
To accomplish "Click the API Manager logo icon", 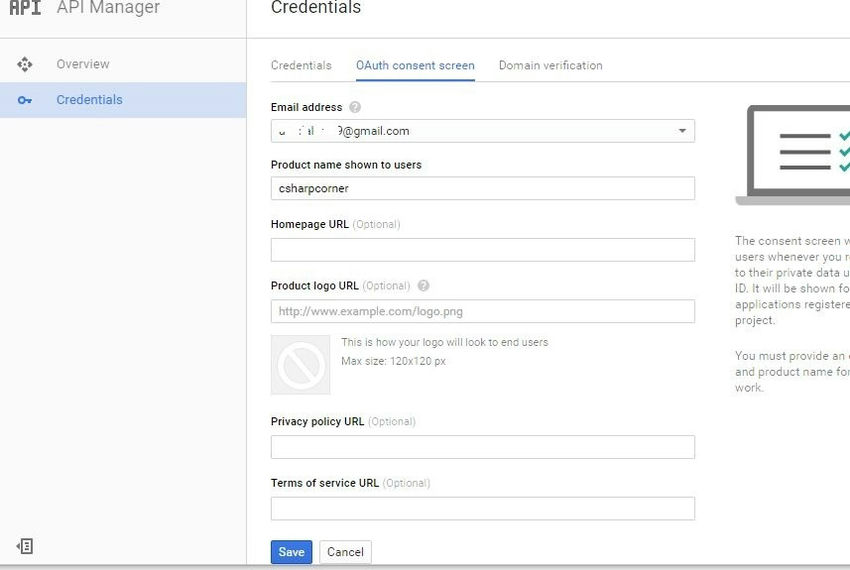I will tap(25, 8).
